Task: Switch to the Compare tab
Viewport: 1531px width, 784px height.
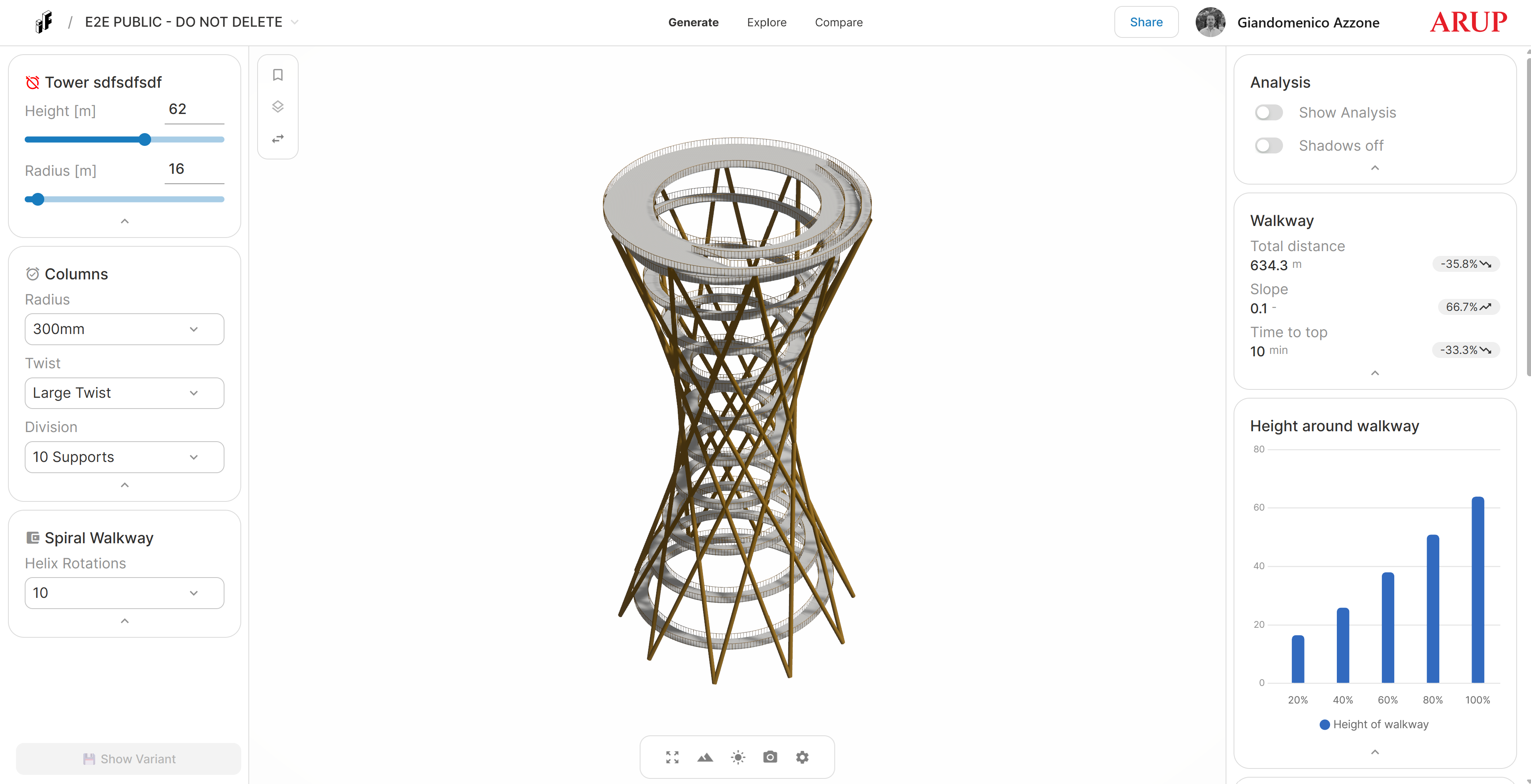Action: pyautogui.click(x=838, y=23)
